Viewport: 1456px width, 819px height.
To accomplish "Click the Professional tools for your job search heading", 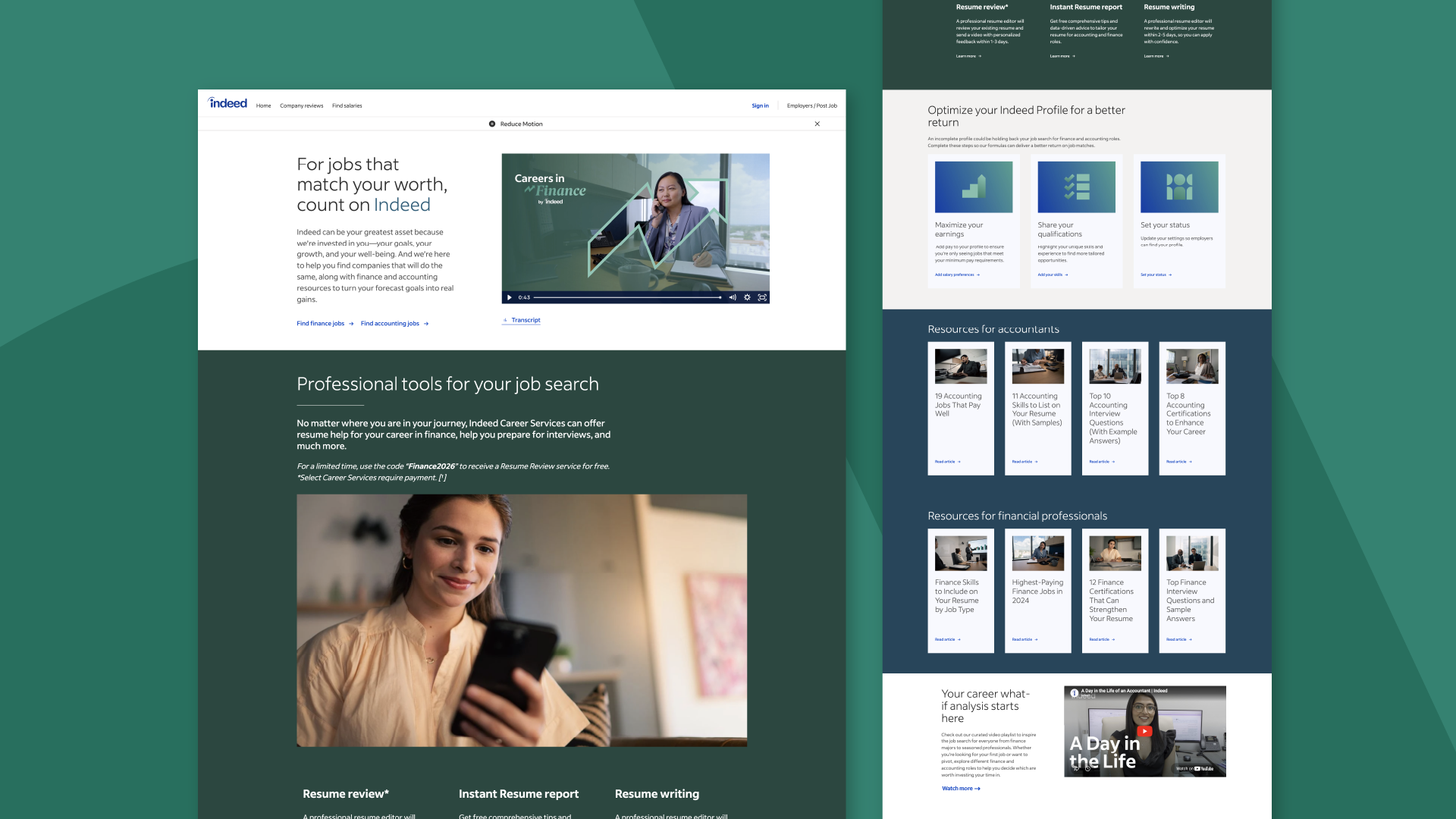I will [447, 384].
